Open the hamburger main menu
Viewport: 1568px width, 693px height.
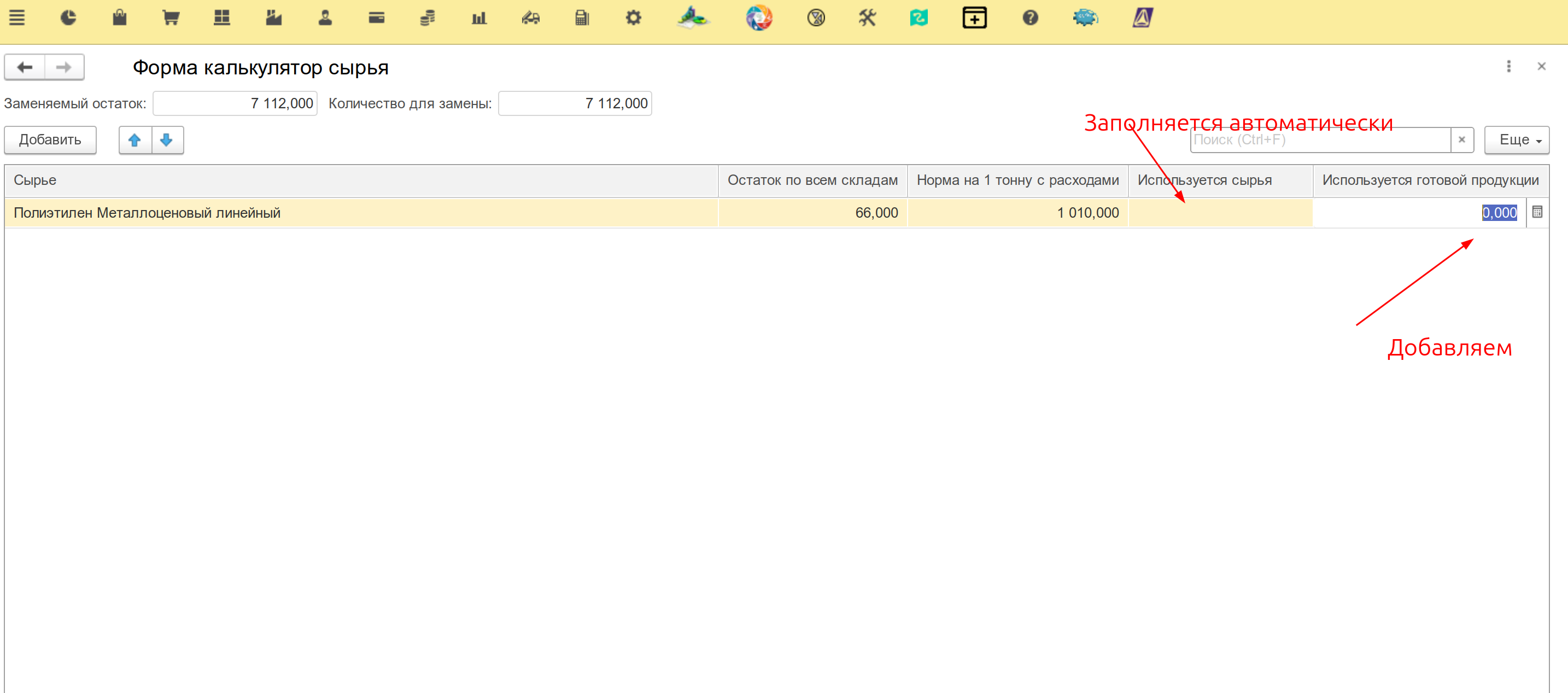coord(17,18)
